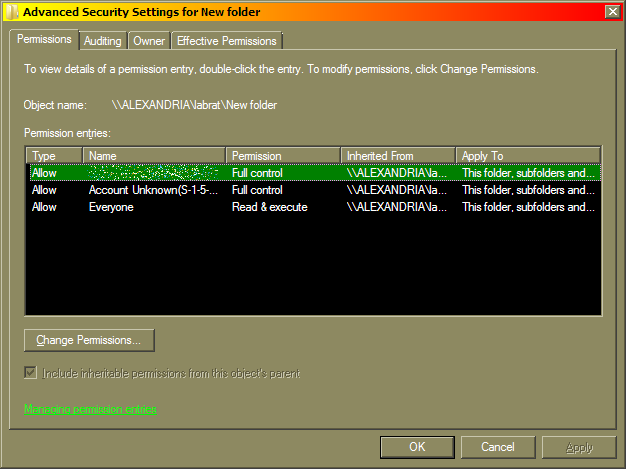626x469 pixels.
Task: Switch to the Permissions tab
Action: (44, 40)
